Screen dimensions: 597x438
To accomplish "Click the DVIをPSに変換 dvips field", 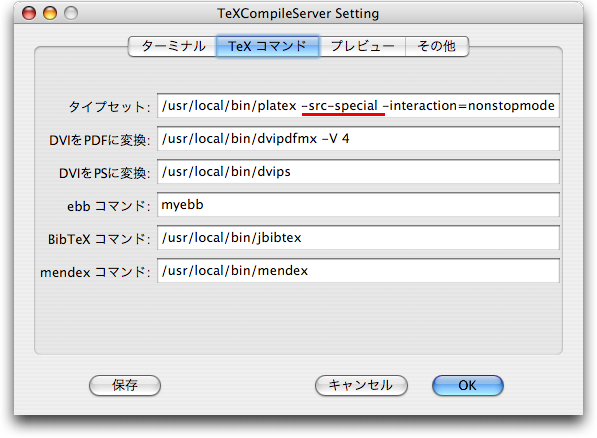I will 358,172.
